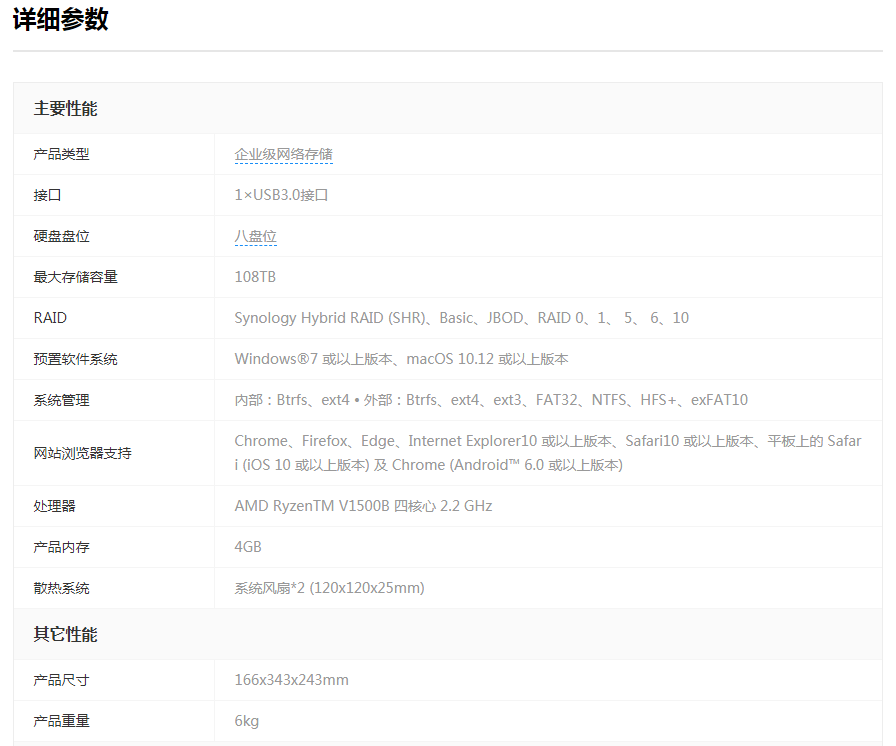Select the 主要性能 section header
Image resolution: width=896 pixels, height=746 pixels.
coord(65,109)
